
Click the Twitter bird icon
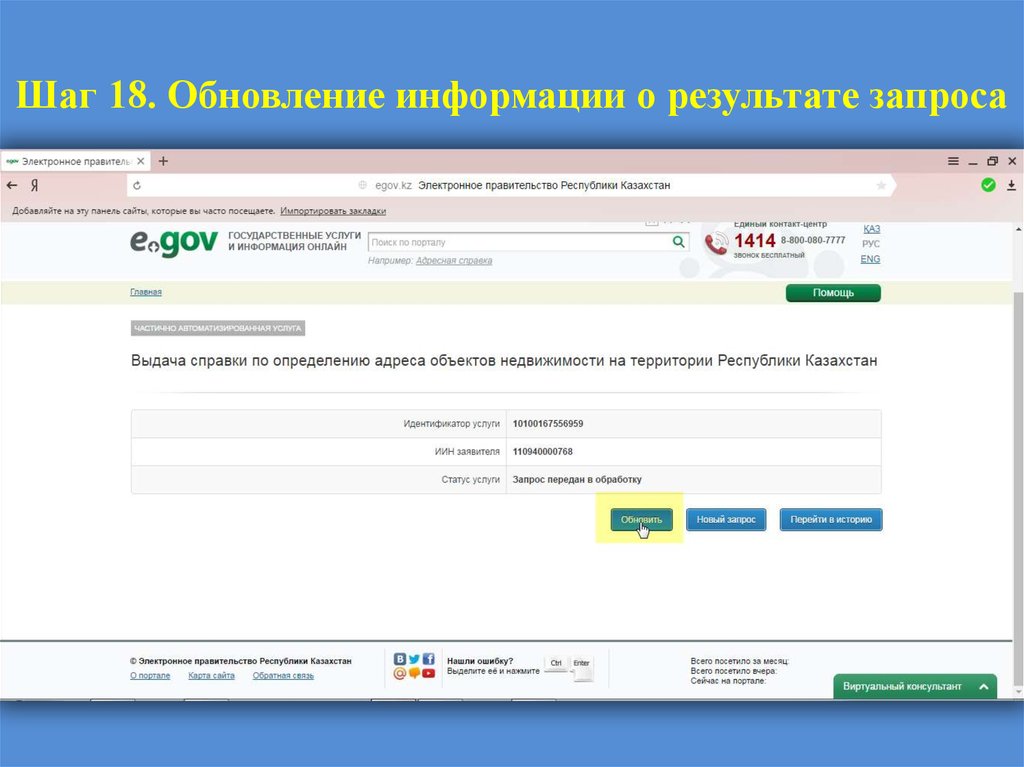tap(413, 658)
